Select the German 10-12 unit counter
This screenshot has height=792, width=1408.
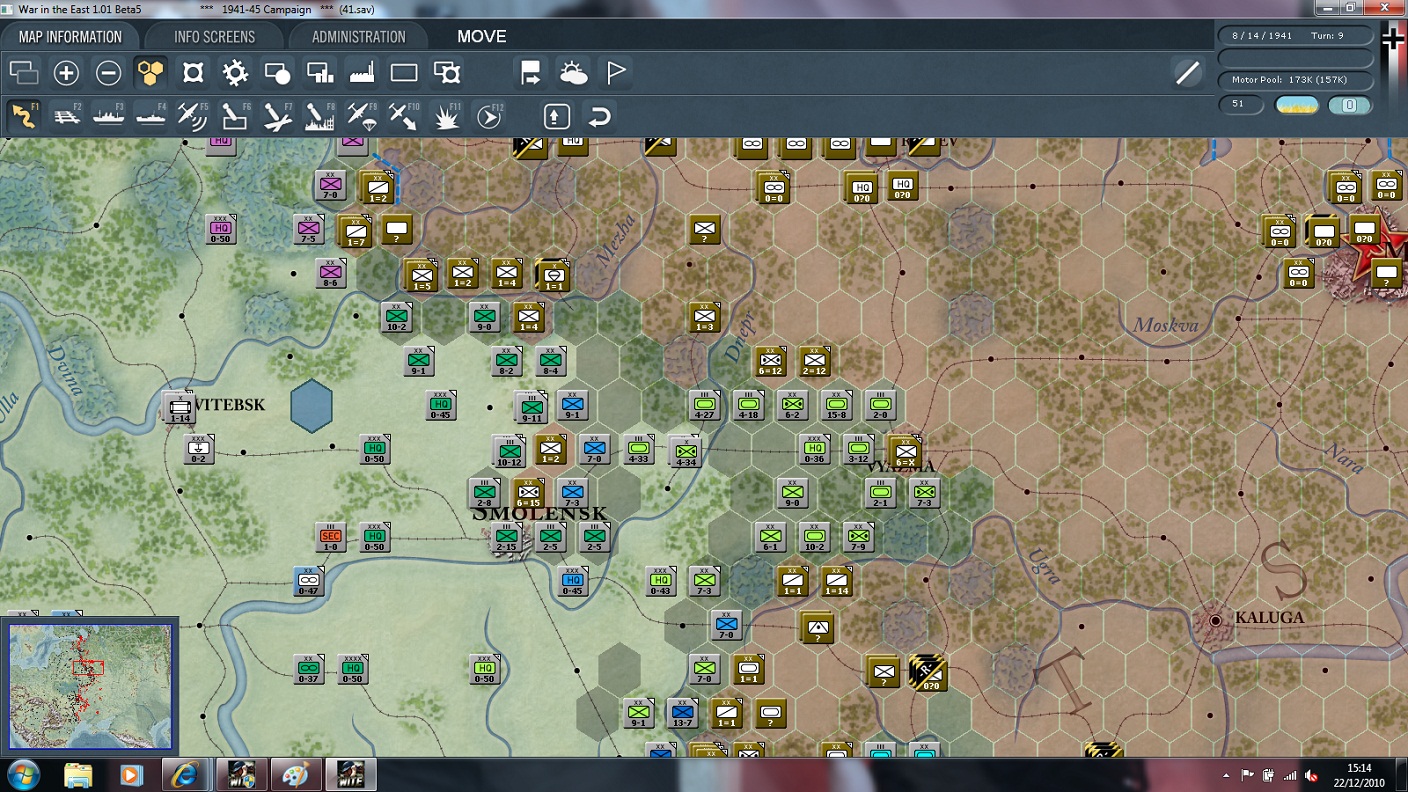(508, 452)
